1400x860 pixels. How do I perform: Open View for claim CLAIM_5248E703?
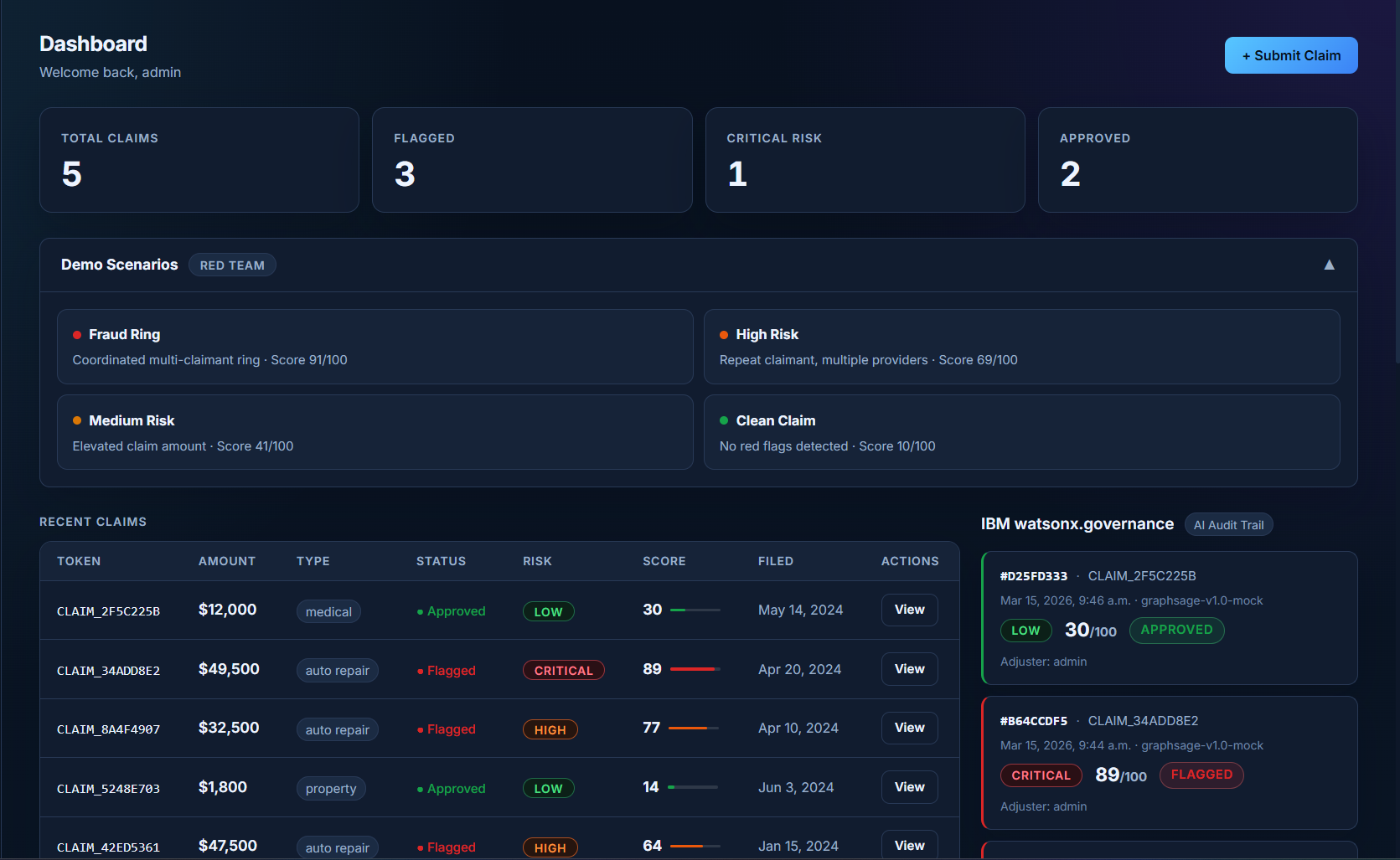(909, 787)
